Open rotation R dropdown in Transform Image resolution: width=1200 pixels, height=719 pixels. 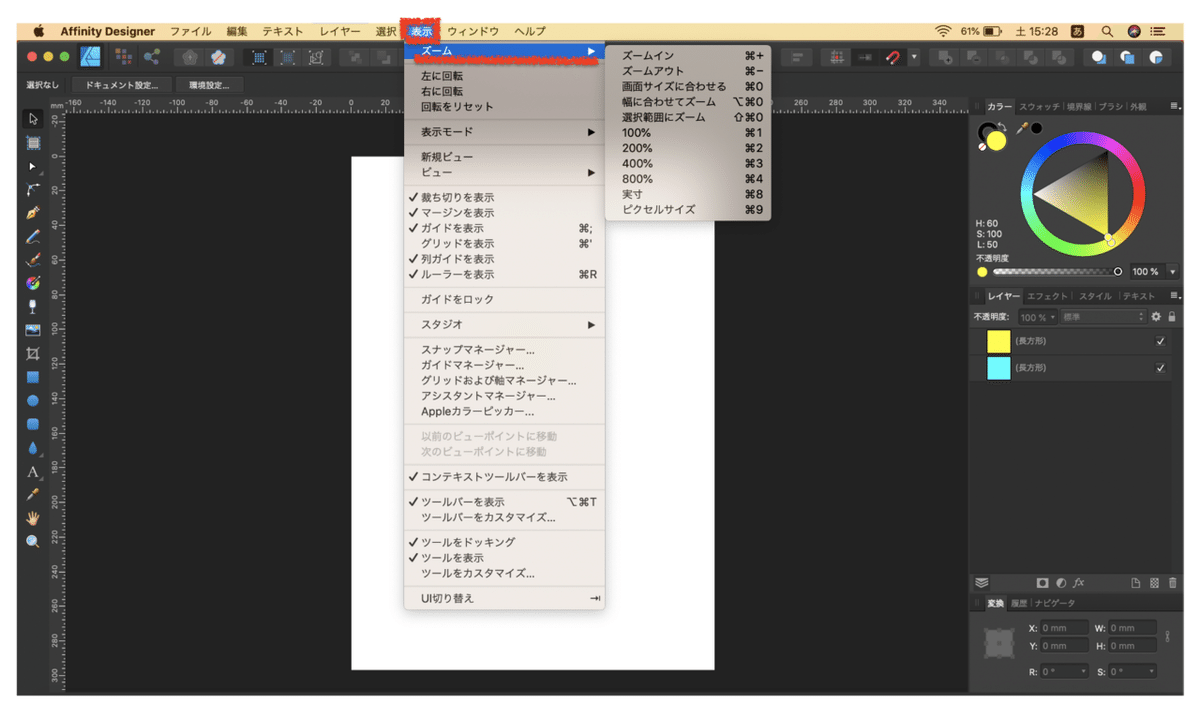click(1084, 672)
